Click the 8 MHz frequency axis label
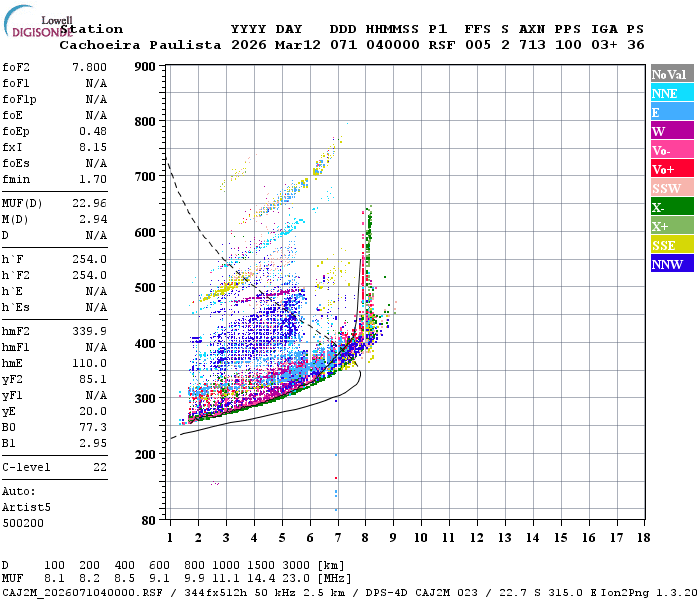700x600 pixels. 365,538
